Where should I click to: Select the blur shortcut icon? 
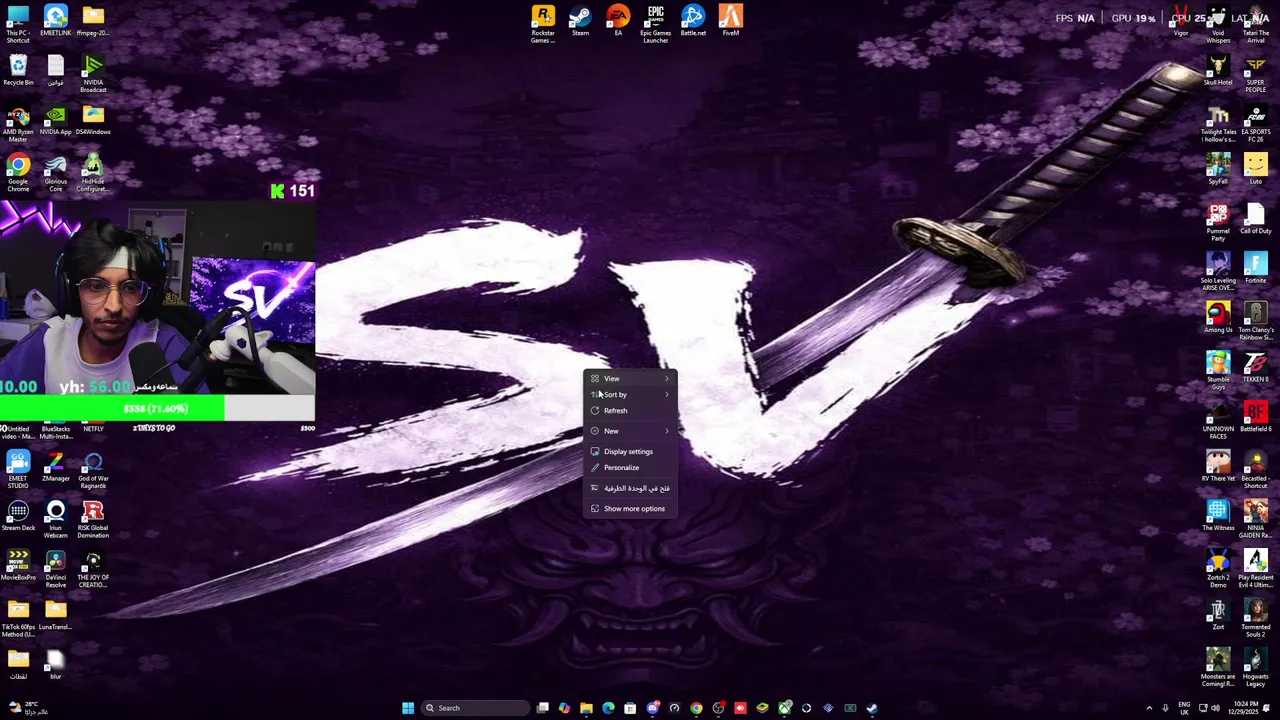(x=56, y=665)
